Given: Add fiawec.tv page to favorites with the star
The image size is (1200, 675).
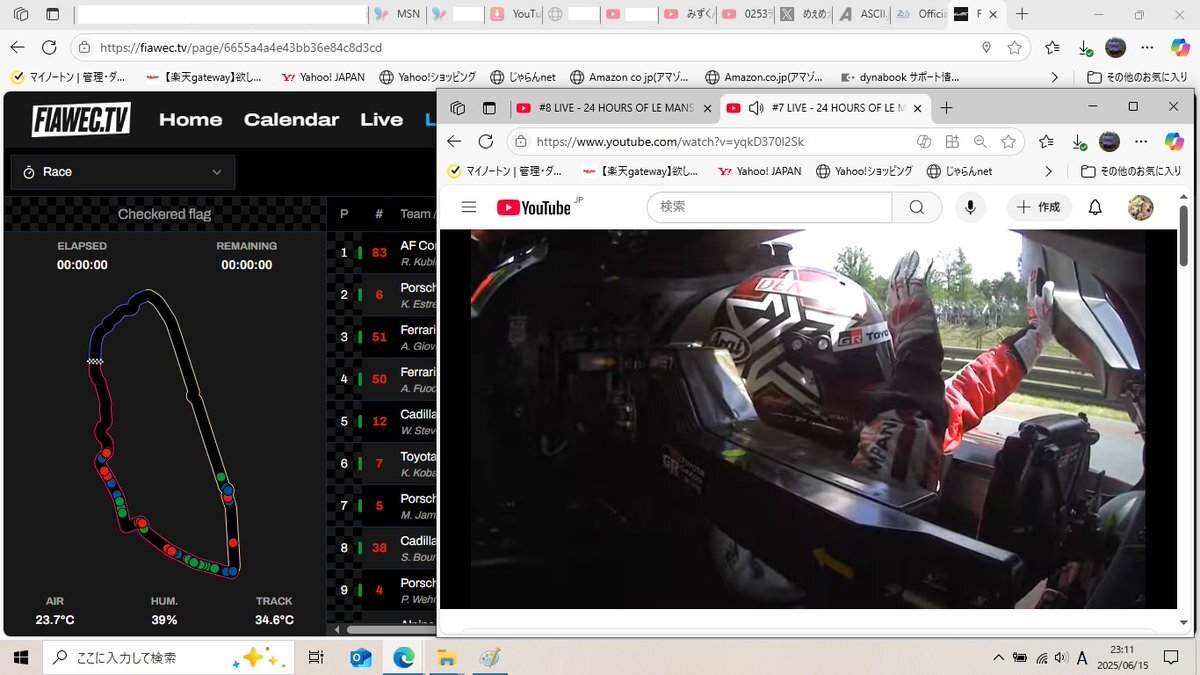Looking at the screenshot, I should tap(1014, 47).
